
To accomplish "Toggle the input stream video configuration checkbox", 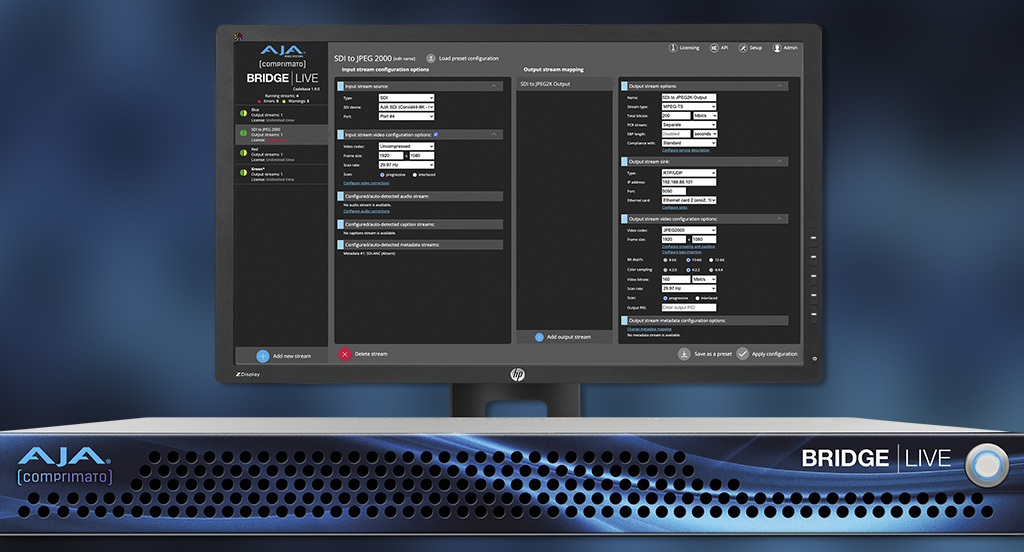I will (436, 135).
